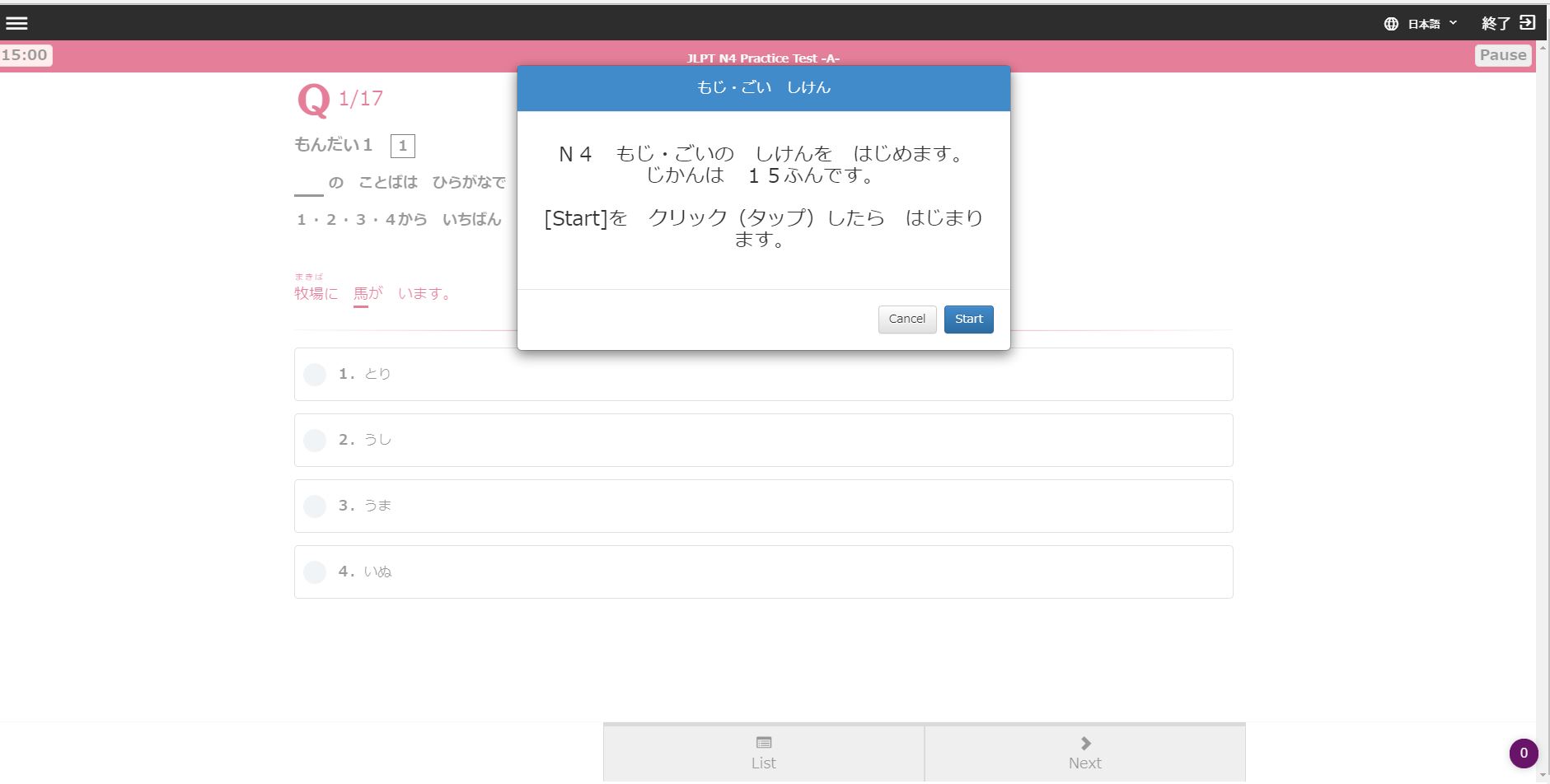
Task: Click the boxed number 1 beside もんだい1
Action: pos(403,147)
